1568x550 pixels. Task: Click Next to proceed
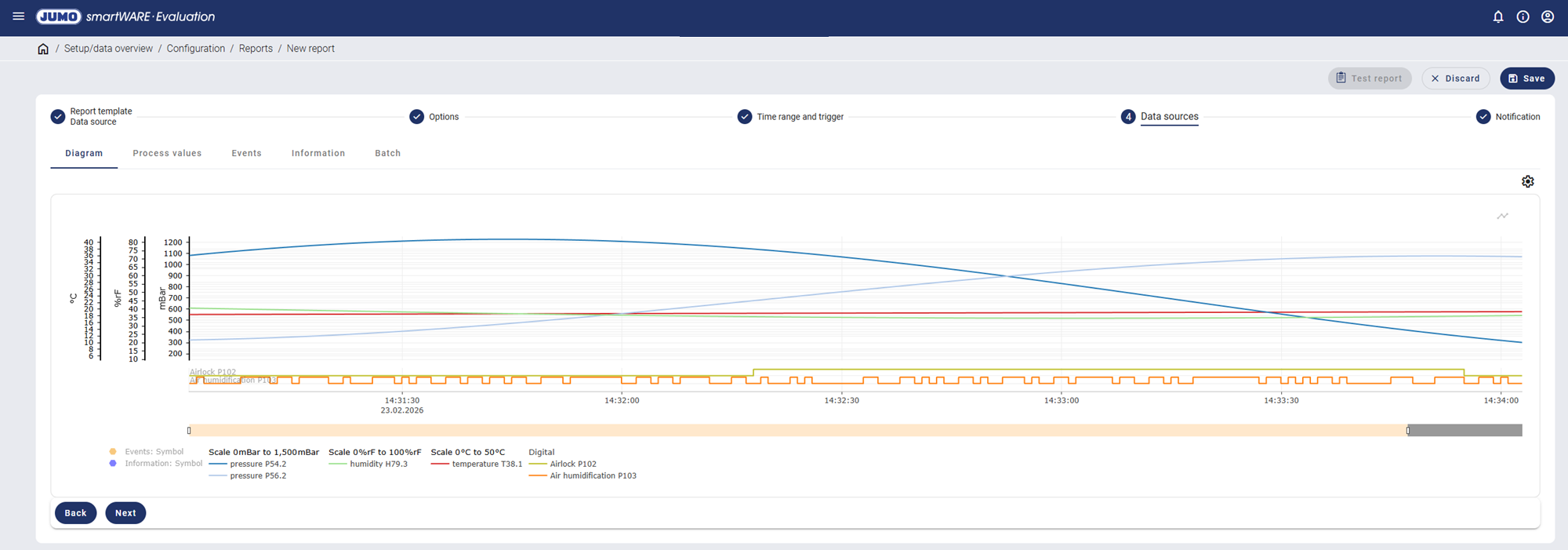click(x=125, y=513)
